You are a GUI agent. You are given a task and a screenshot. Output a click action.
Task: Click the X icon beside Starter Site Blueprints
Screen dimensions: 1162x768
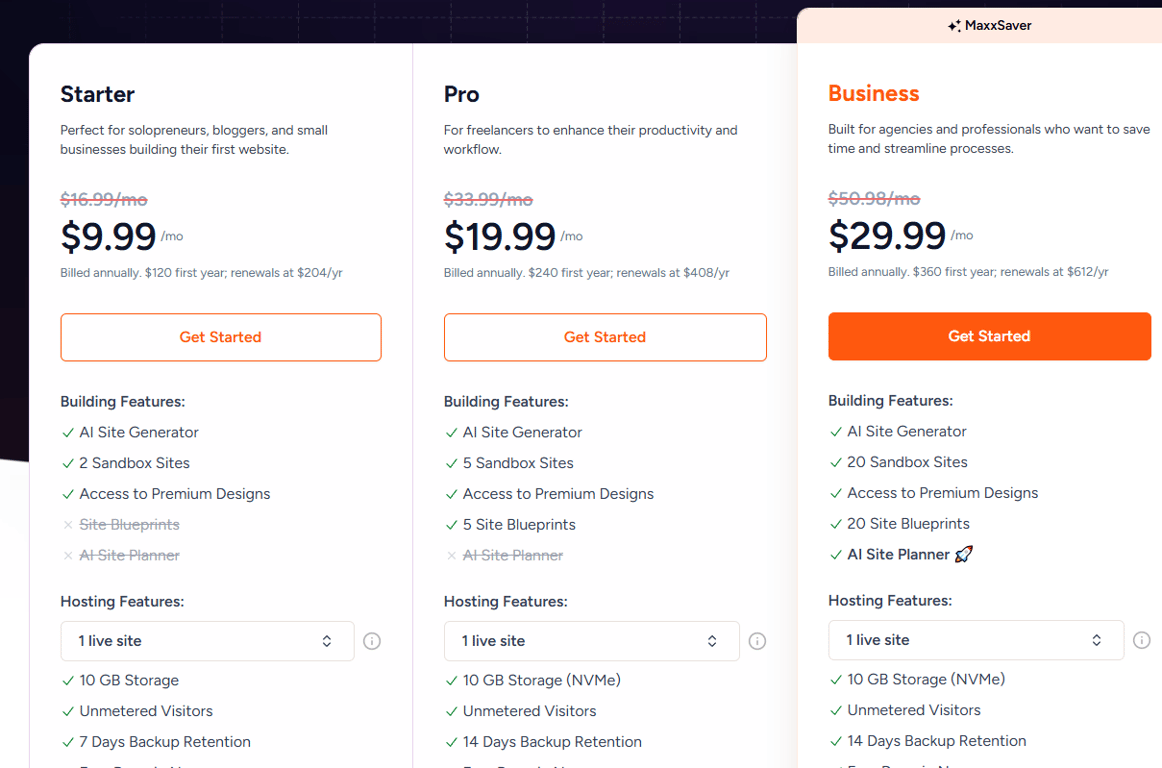(68, 525)
